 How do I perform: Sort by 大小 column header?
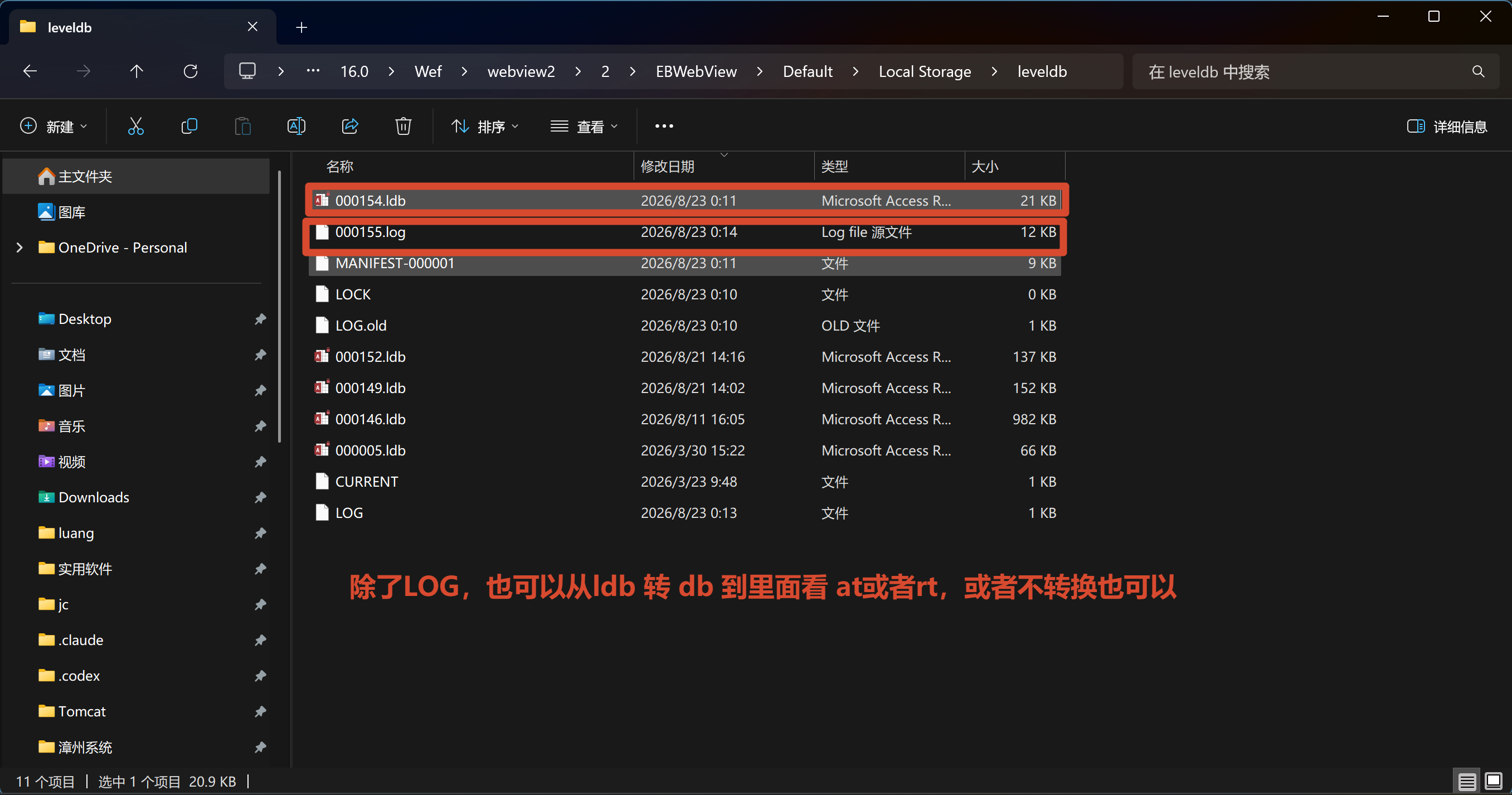tap(1014, 166)
